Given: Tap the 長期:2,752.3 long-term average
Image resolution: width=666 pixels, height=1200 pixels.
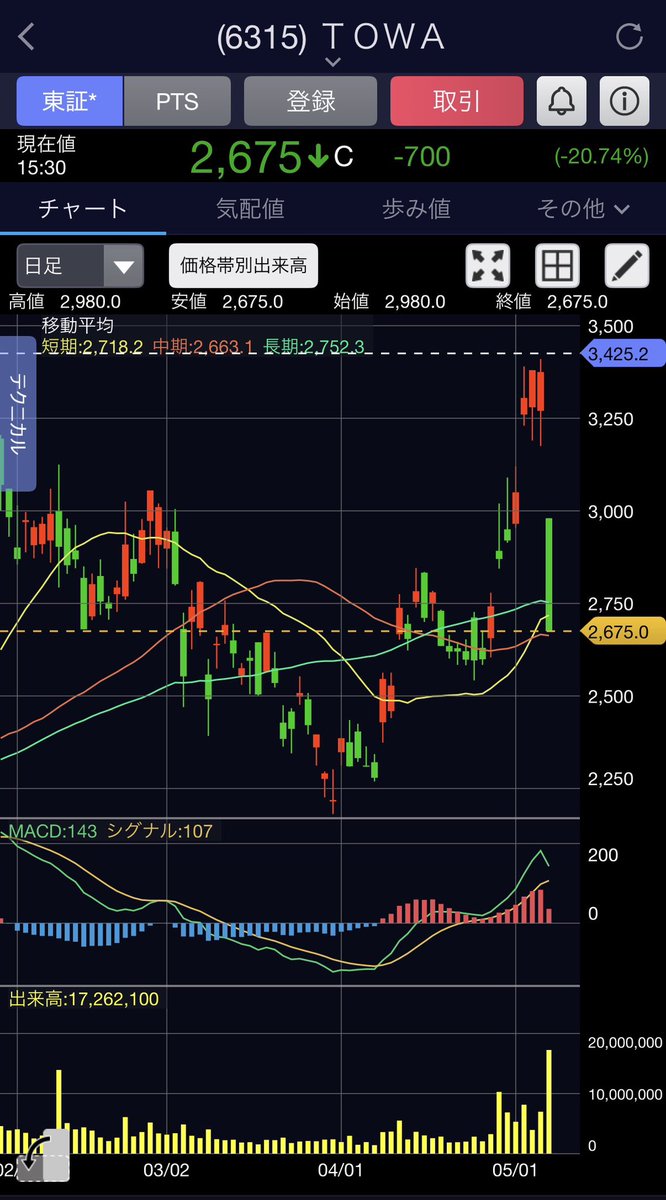Looking at the screenshot, I should pyautogui.click(x=313, y=347).
